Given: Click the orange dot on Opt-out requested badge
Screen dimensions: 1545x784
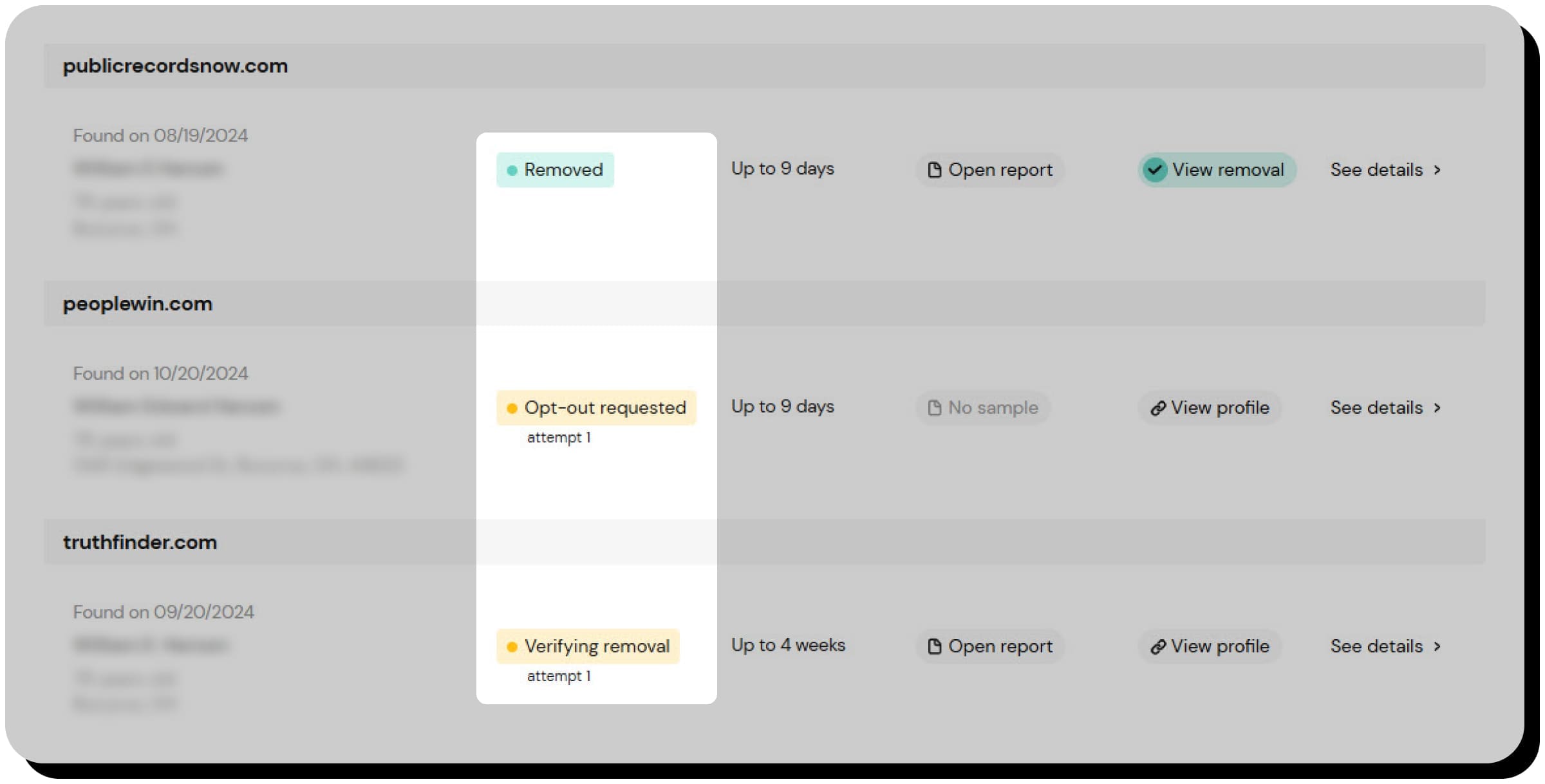Looking at the screenshot, I should click(512, 408).
